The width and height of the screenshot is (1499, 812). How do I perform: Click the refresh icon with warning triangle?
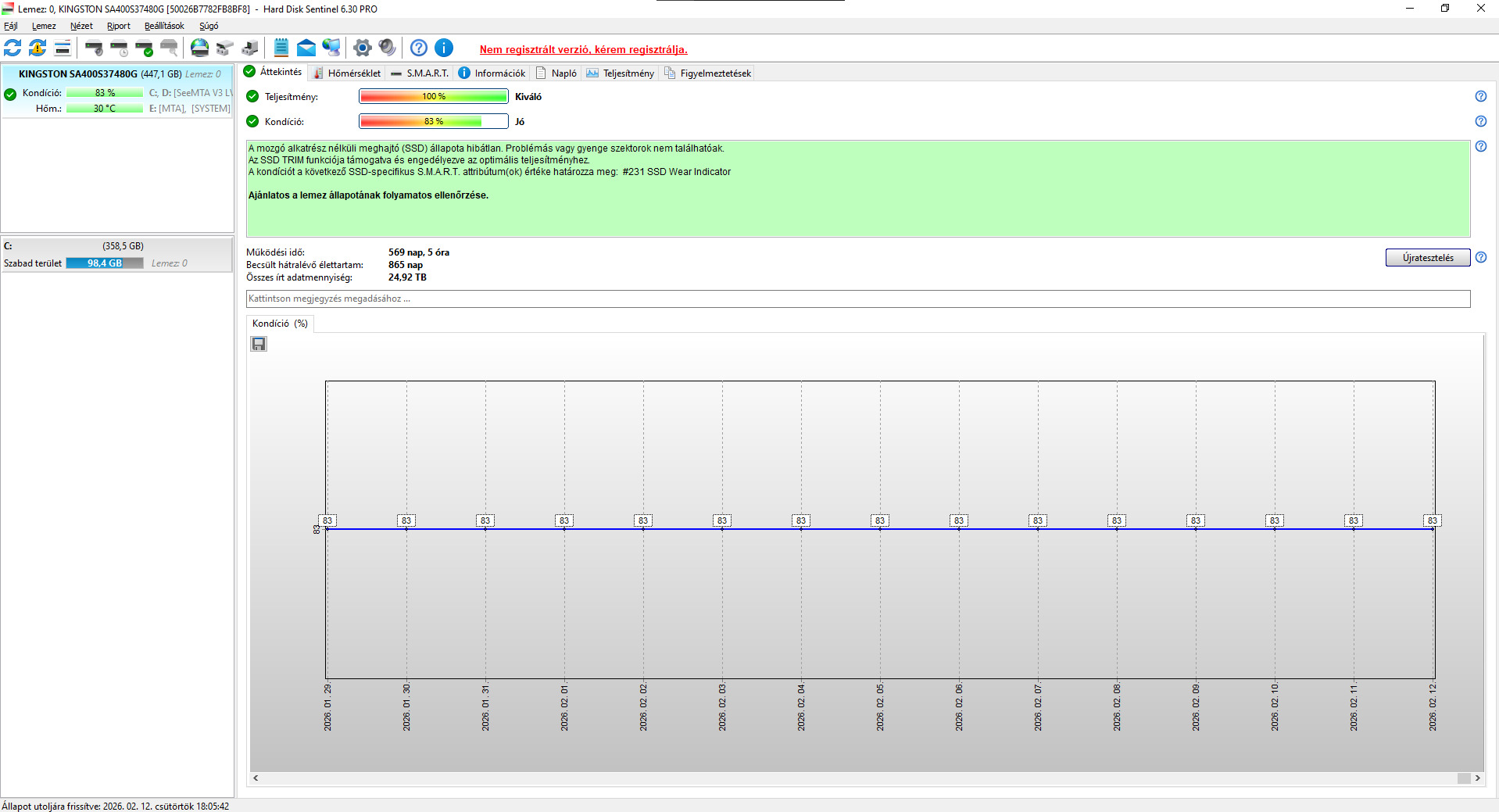(38, 48)
